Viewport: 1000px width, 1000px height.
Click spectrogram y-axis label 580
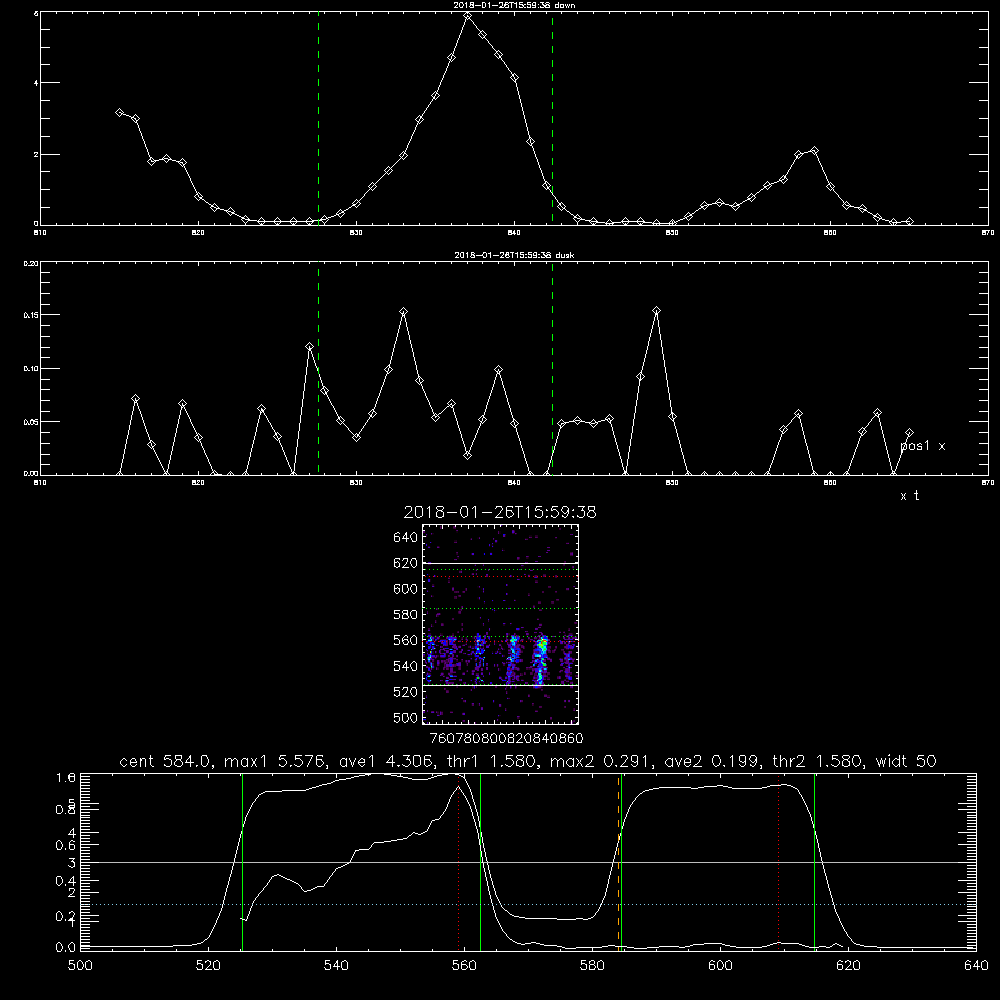tap(406, 615)
